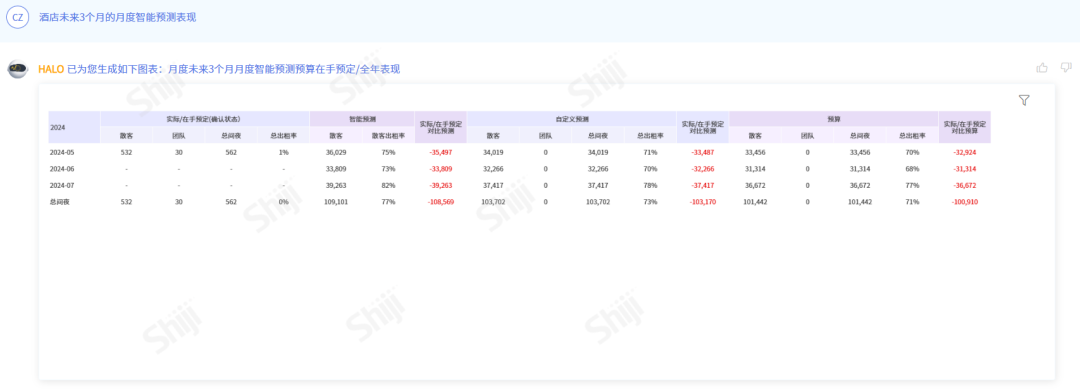The image size is (1080, 389).
Task: Open the table filter funnel icon
Action: [x=1024, y=101]
